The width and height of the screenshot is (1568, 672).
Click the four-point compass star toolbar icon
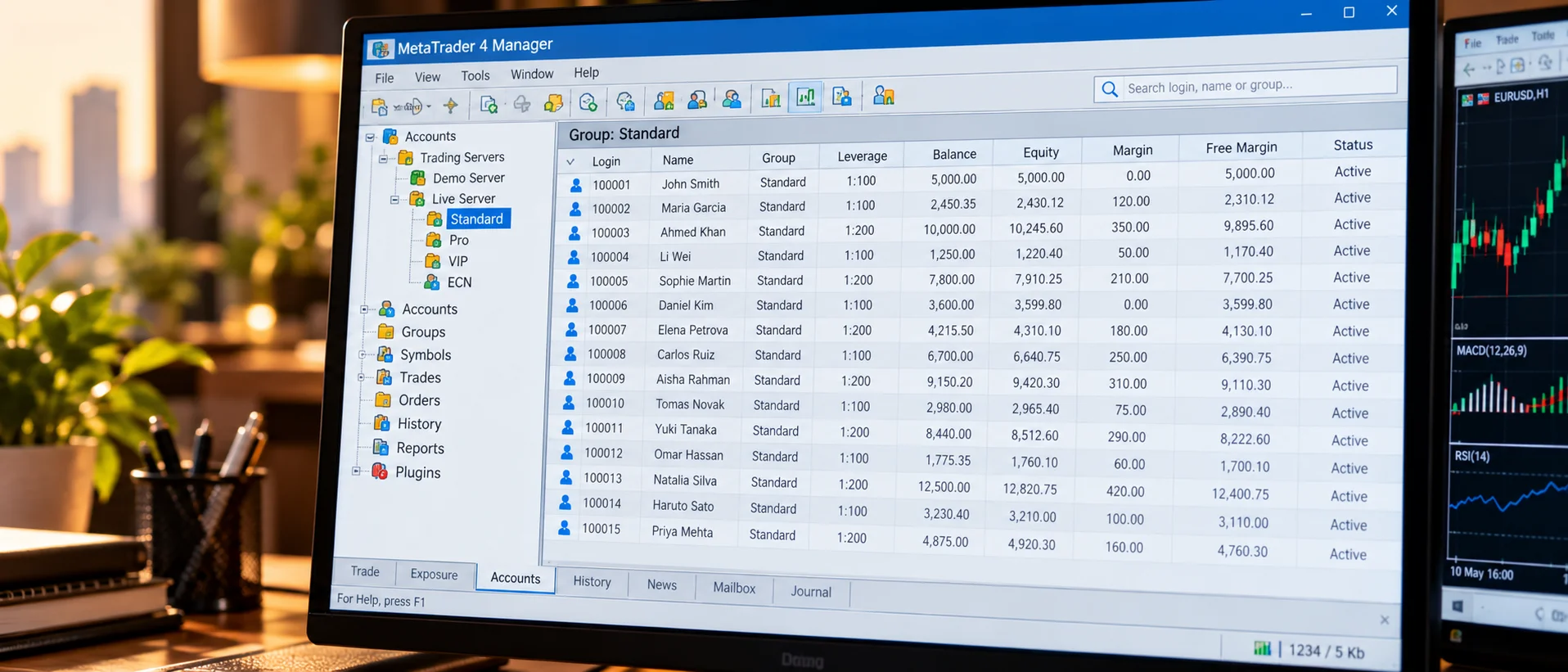tap(450, 106)
